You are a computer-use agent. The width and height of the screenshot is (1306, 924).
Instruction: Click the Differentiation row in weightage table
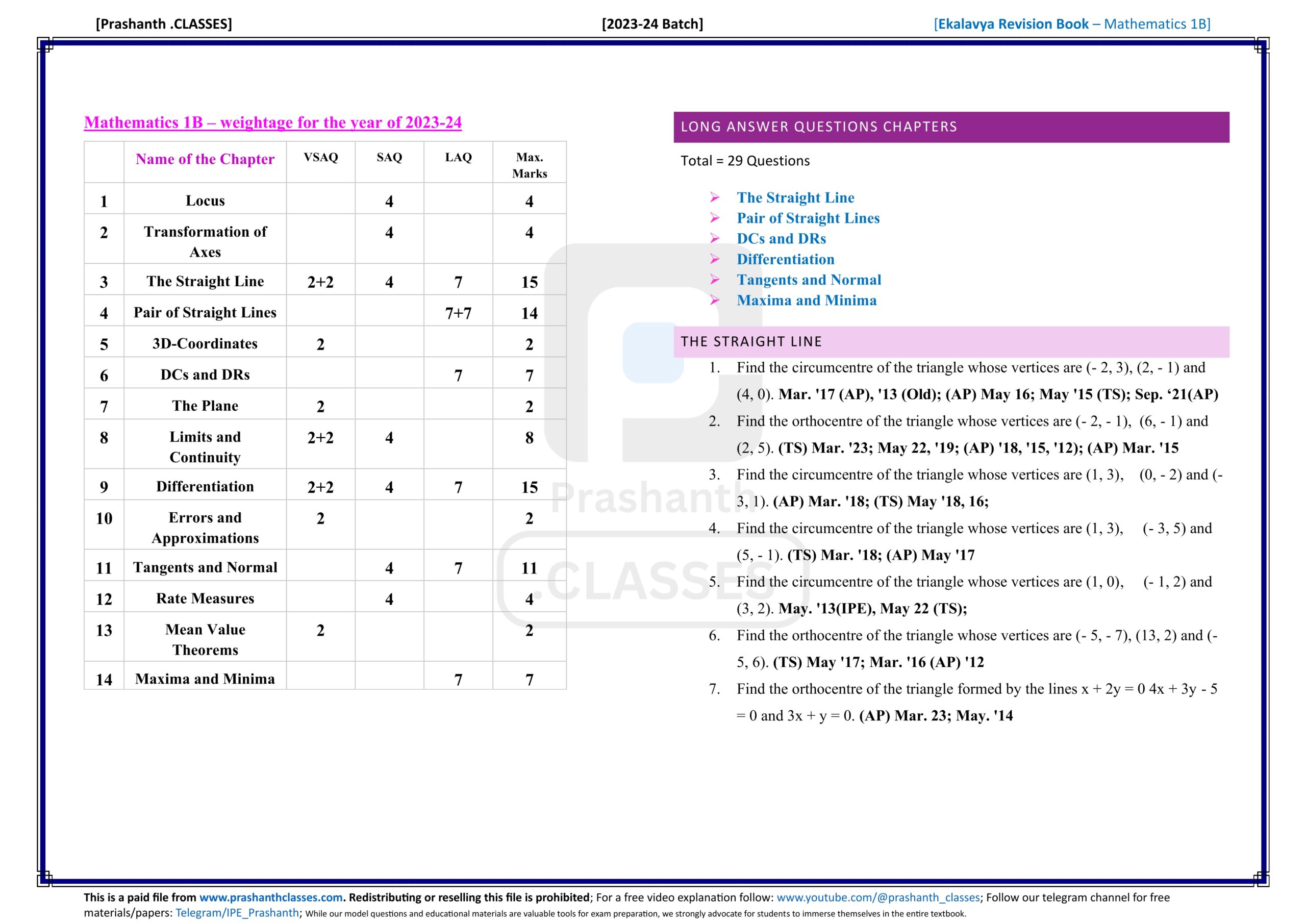click(x=205, y=486)
